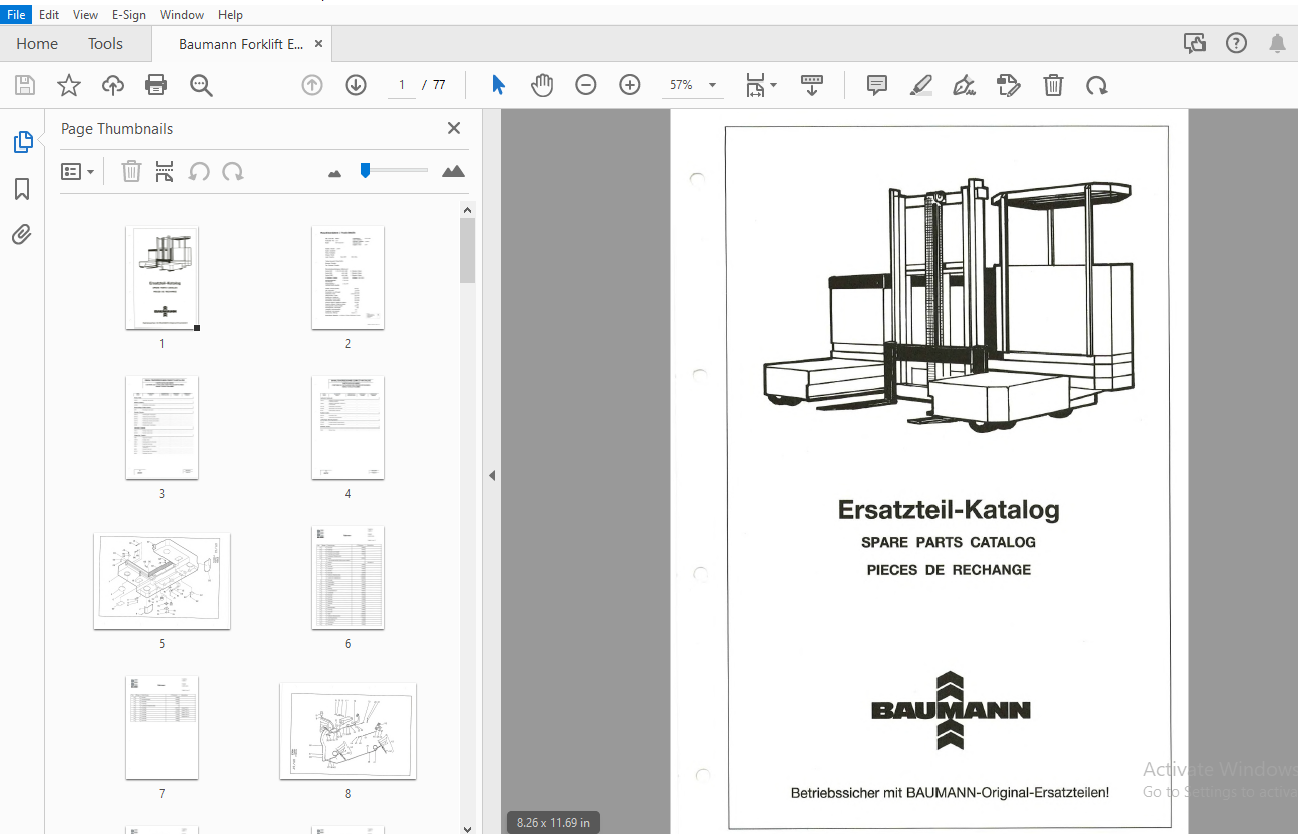The width and height of the screenshot is (1298, 834).
Task: Click the 8.26 x 11.69 in page size label
Action: point(553,823)
